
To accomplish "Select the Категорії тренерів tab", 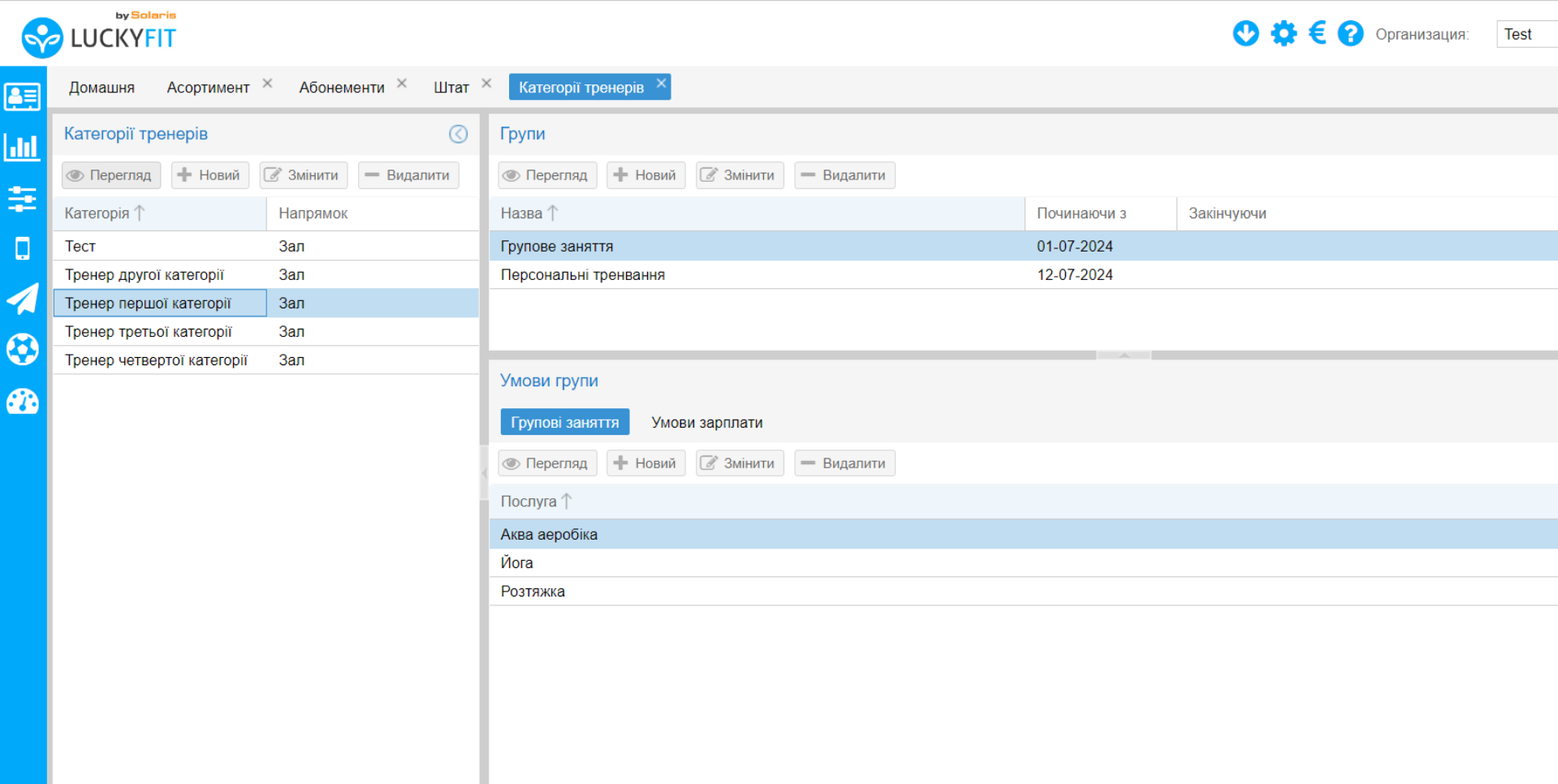I will 581,87.
